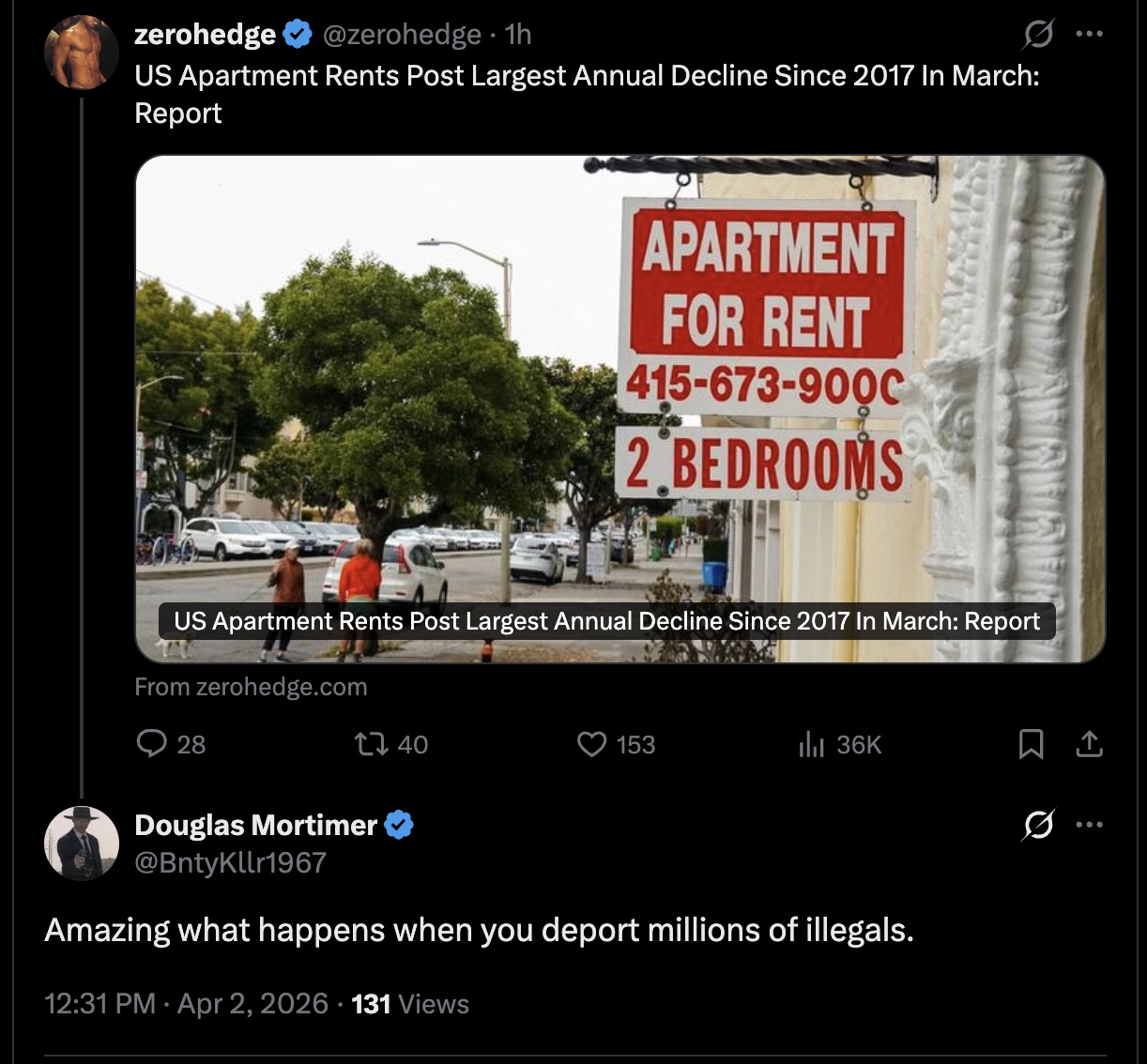Open Grok icon on Douglas Mortimer's reply
1147x1064 pixels.
tap(1038, 826)
